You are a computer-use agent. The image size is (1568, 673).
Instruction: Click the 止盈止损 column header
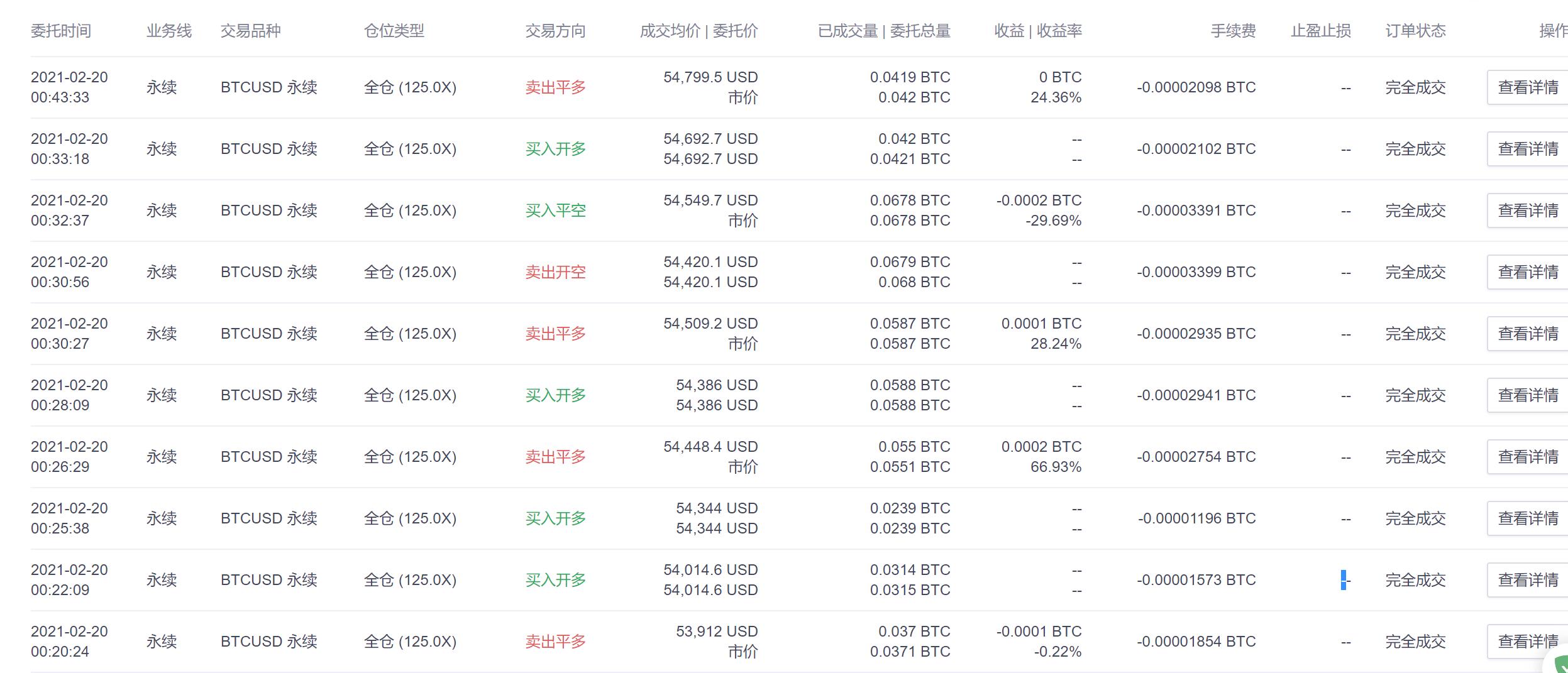point(1320,31)
